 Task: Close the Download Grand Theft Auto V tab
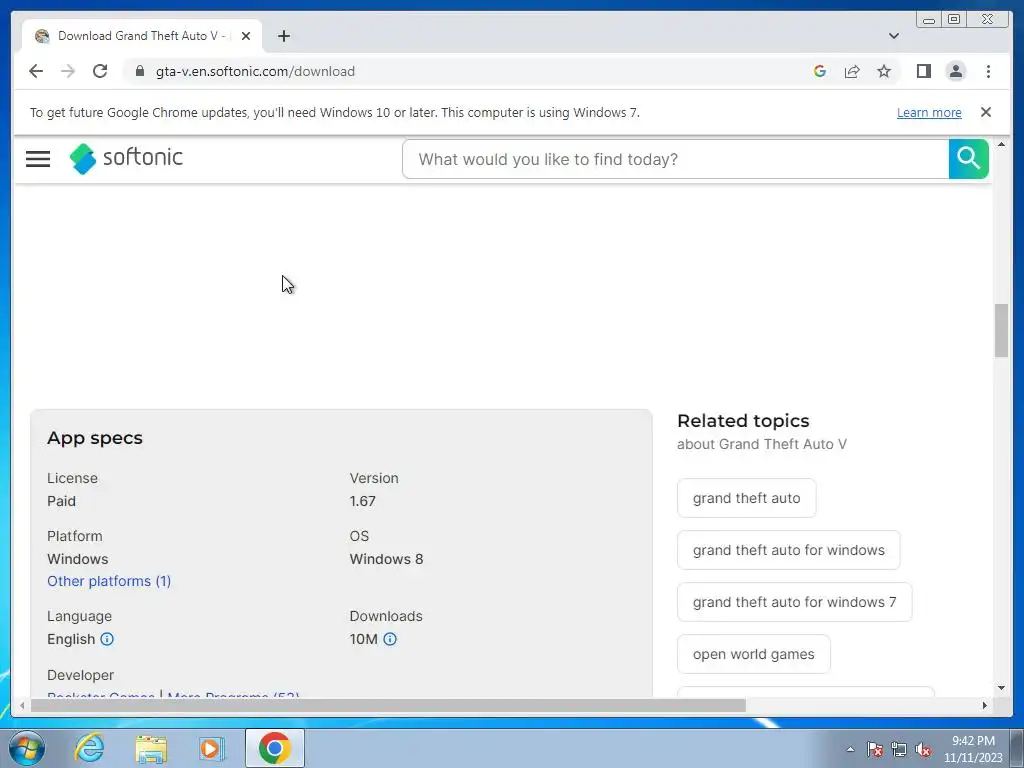(246, 36)
